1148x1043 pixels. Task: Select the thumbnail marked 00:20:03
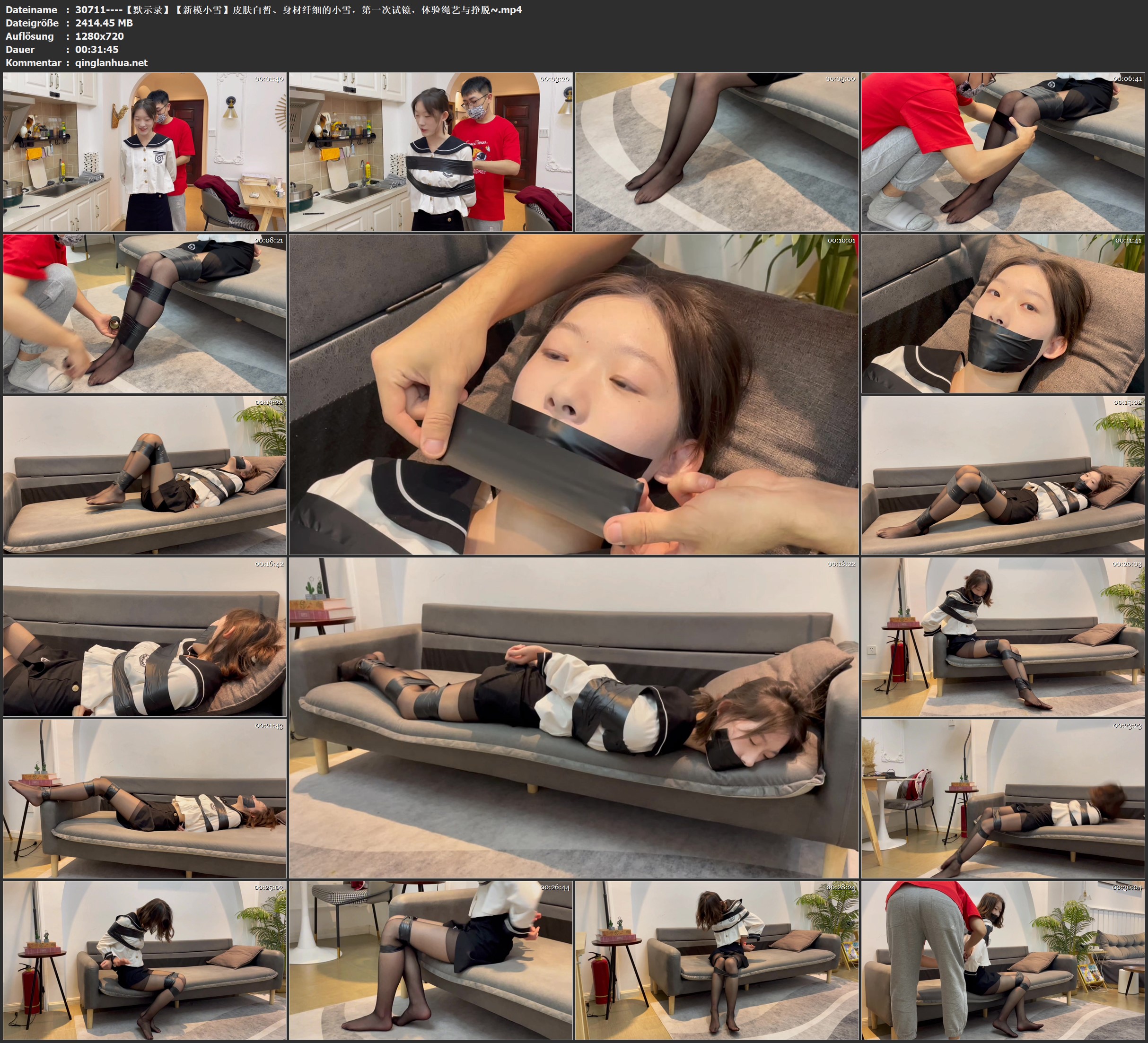click(x=1003, y=636)
